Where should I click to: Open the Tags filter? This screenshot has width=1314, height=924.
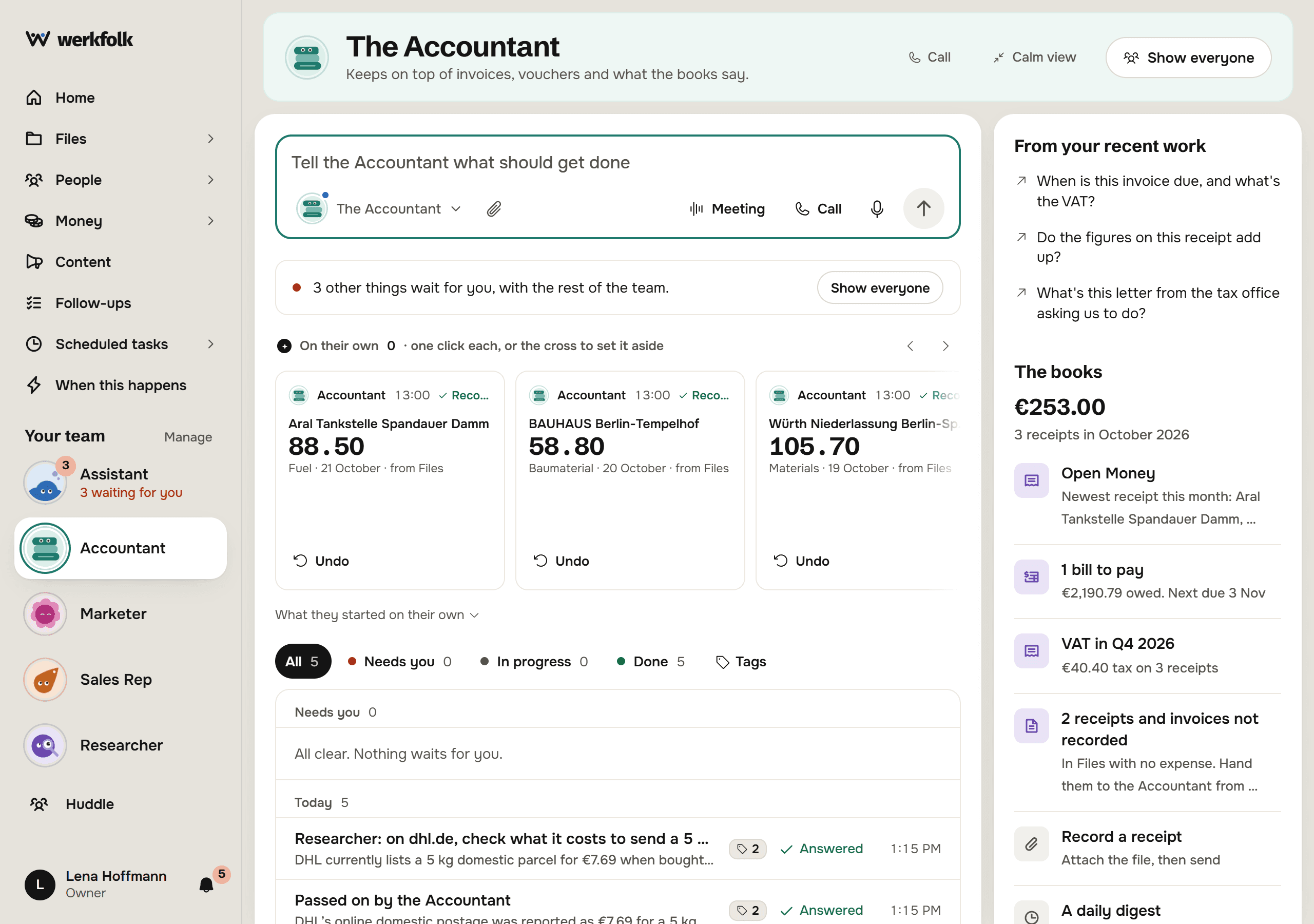(x=741, y=661)
